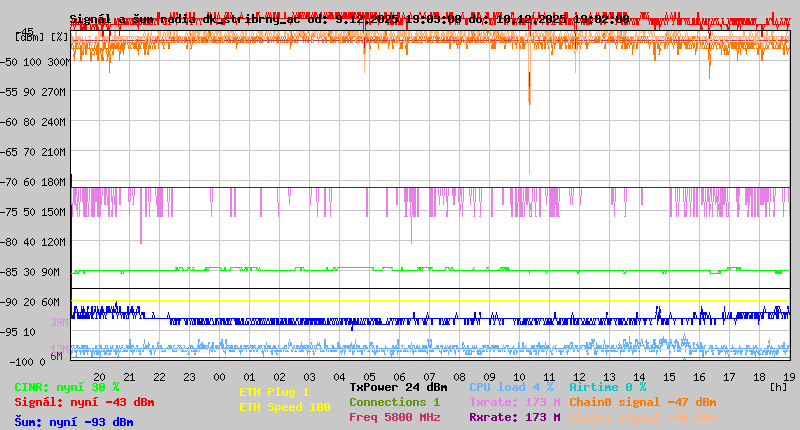Click the blue Šum noise legend entry
Screen dimensions: 800x430
click(74, 422)
